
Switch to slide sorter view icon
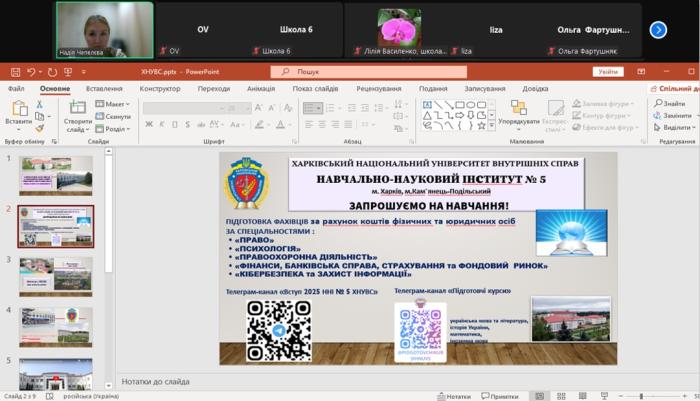[x=564, y=396]
